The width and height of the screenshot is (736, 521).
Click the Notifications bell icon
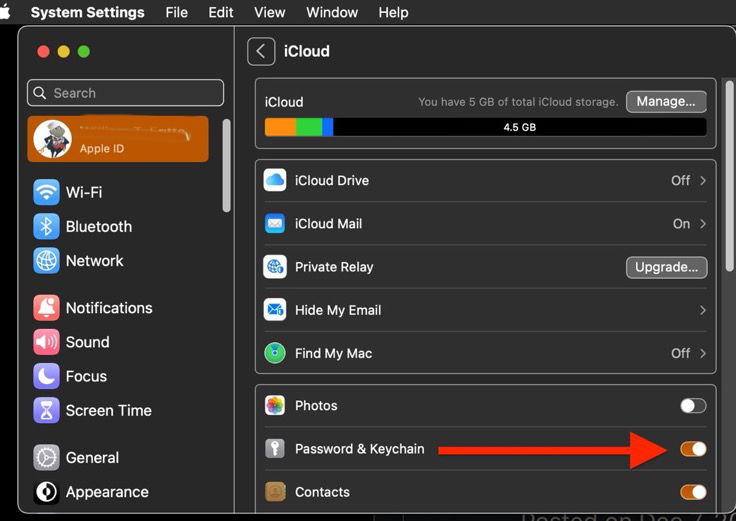tap(46, 307)
